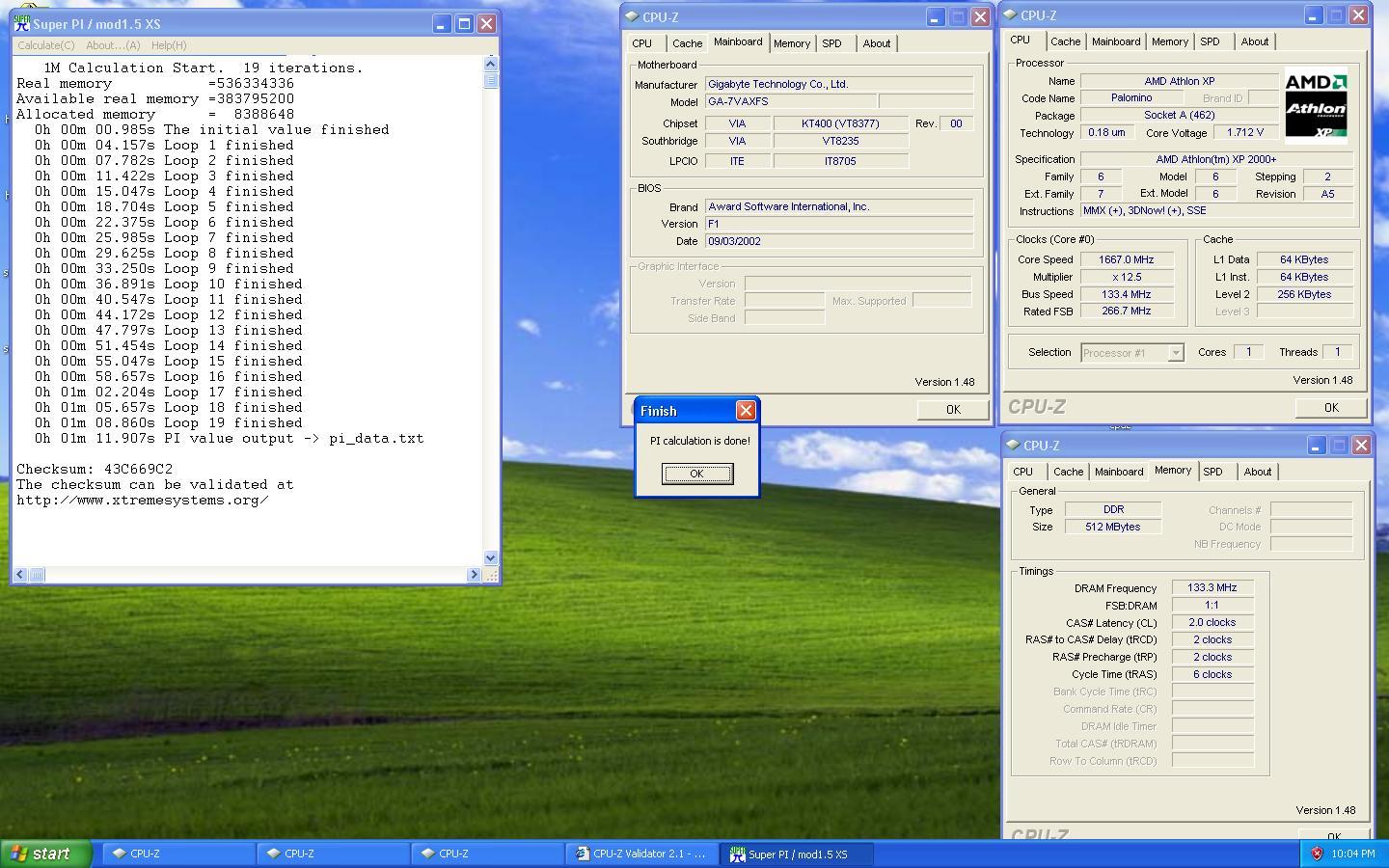This screenshot has height=868, width=1389.
Task: Open Mainboard tab in the CPU window
Action: click(x=1116, y=41)
